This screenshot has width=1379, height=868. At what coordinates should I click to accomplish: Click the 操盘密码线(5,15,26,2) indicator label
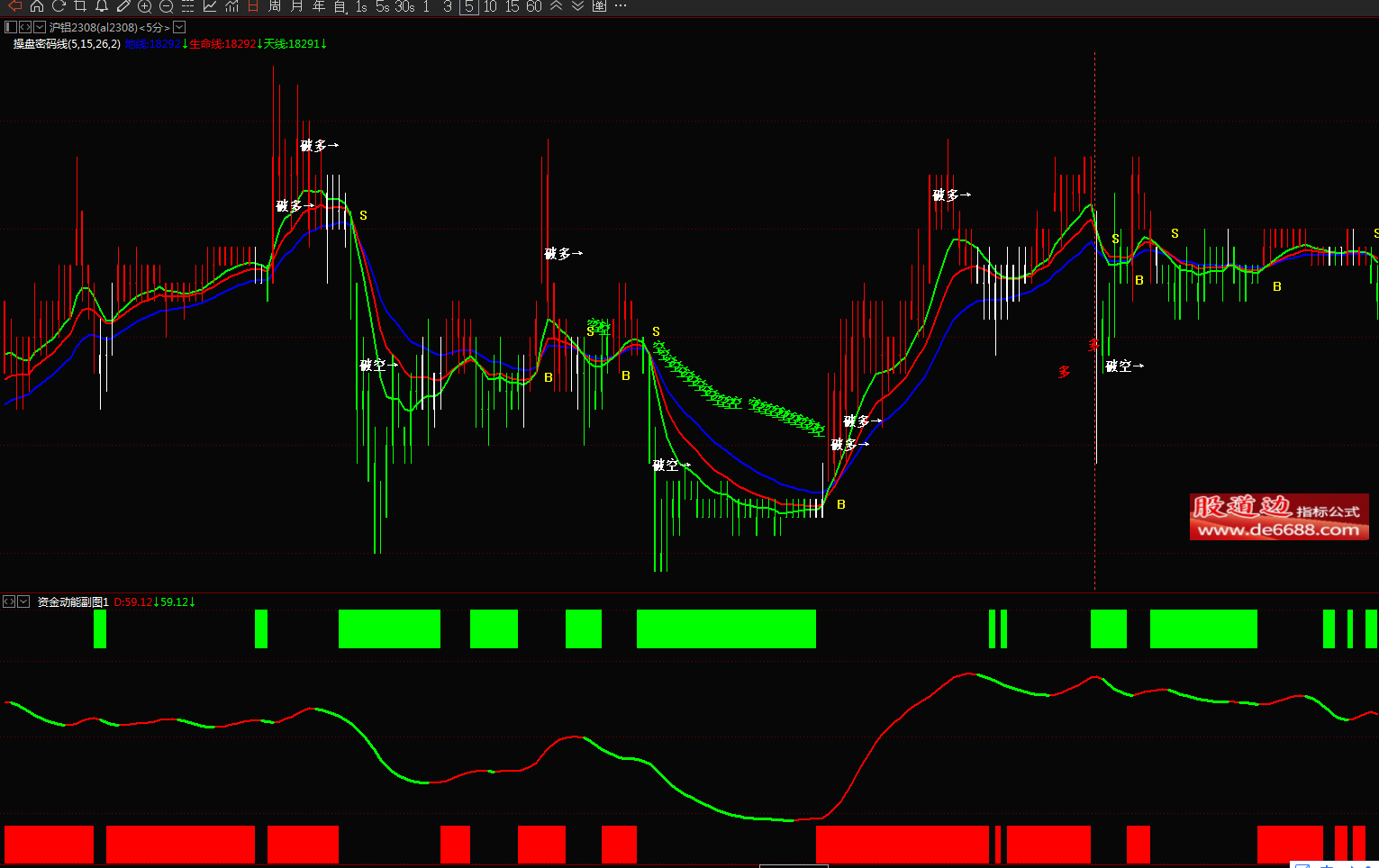click(x=67, y=44)
